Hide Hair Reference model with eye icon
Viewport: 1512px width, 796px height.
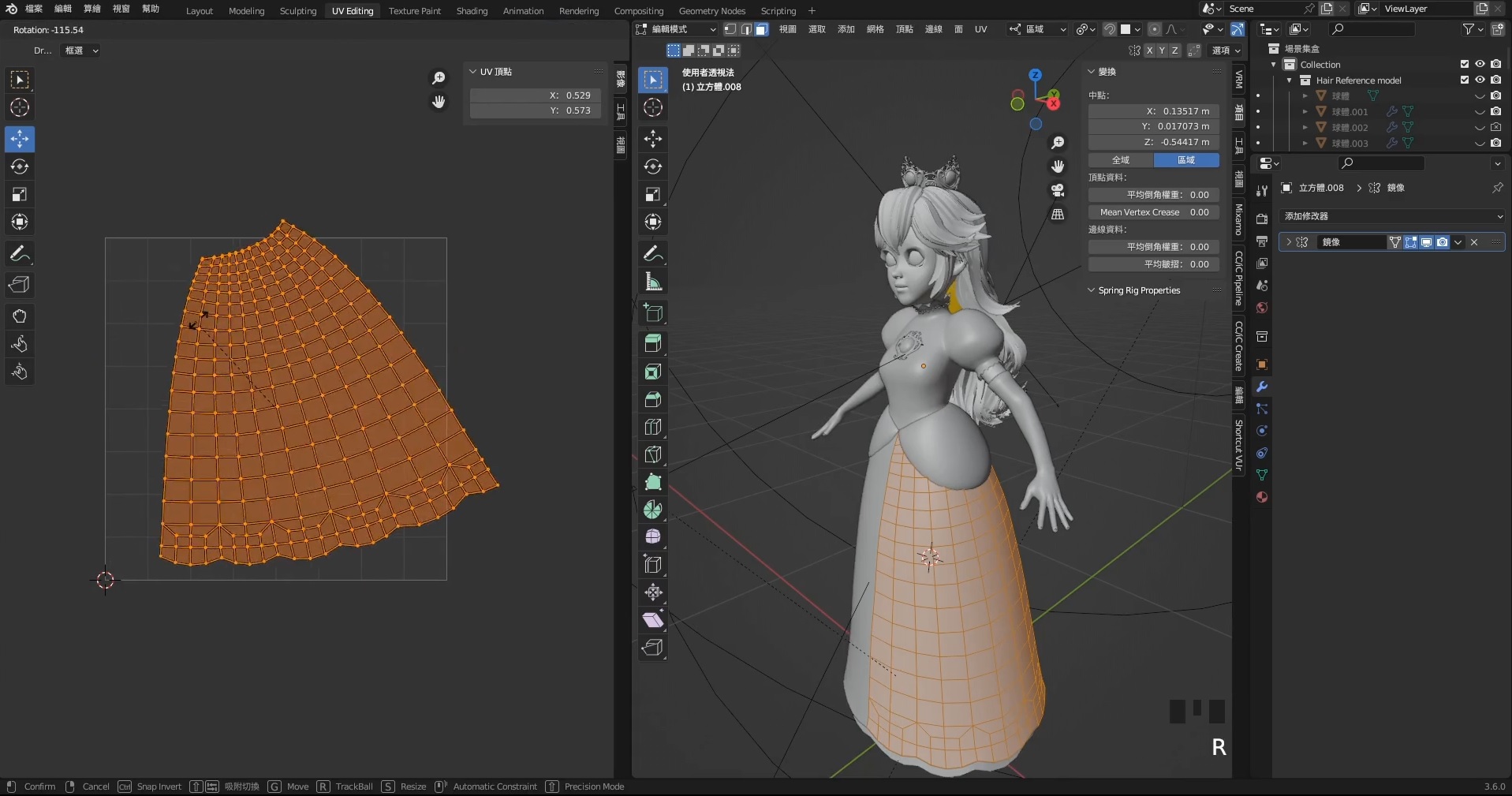point(1480,80)
